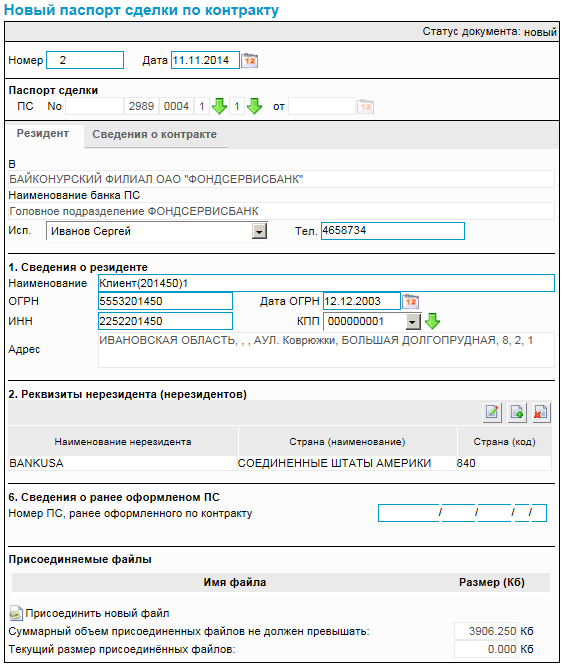The height and width of the screenshot is (669, 565).
Task: Select the BANKUSA nonresident row
Action: (x=280, y=463)
